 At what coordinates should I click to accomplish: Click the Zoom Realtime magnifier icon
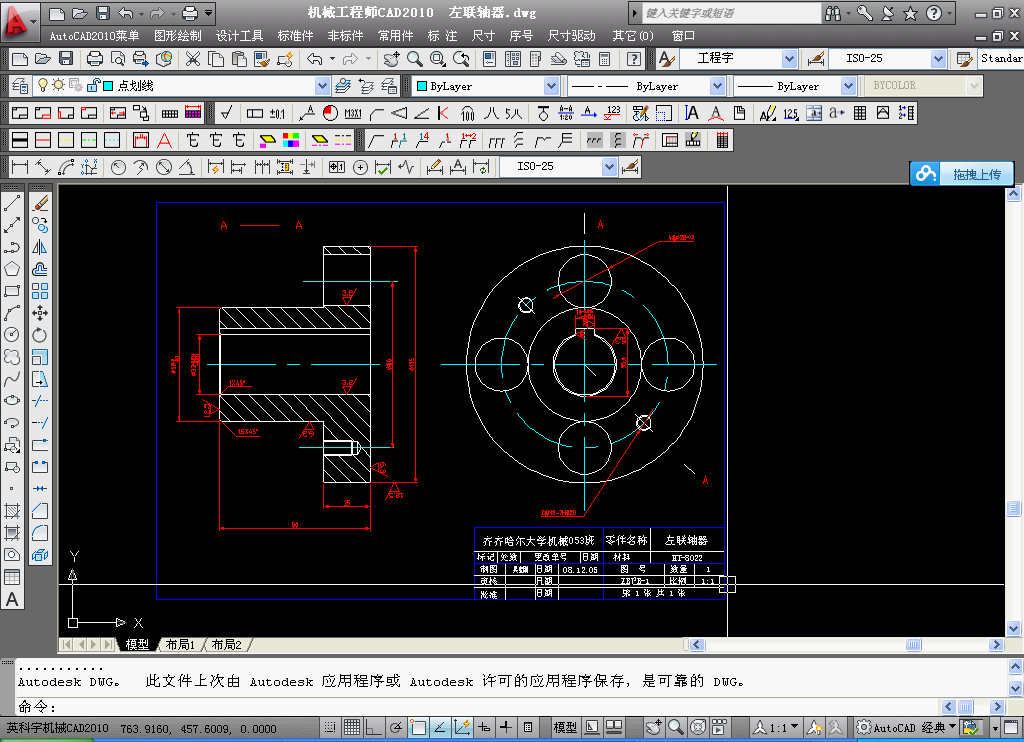coord(414,59)
